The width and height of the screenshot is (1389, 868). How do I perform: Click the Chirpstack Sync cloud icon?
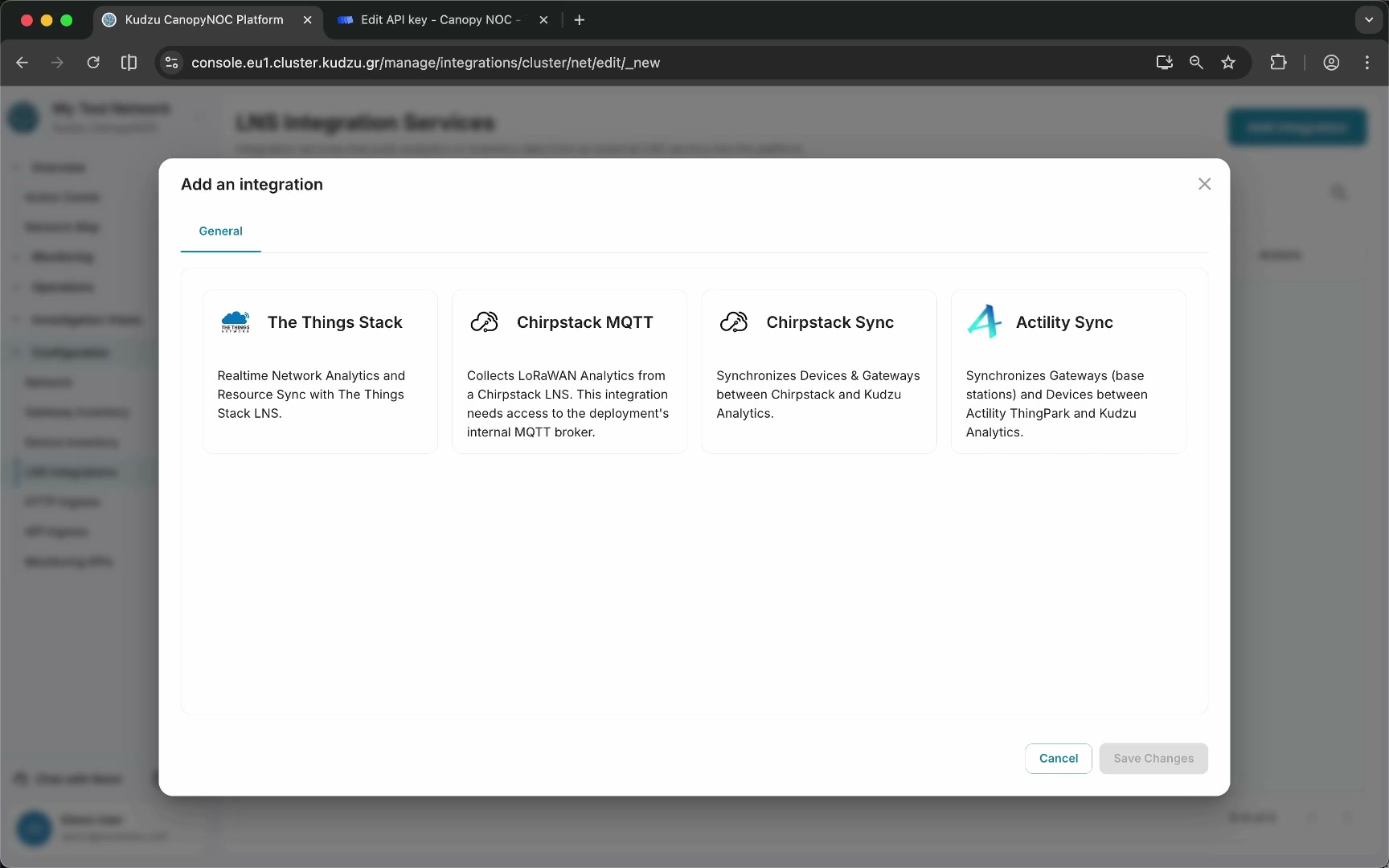coord(734,321)
